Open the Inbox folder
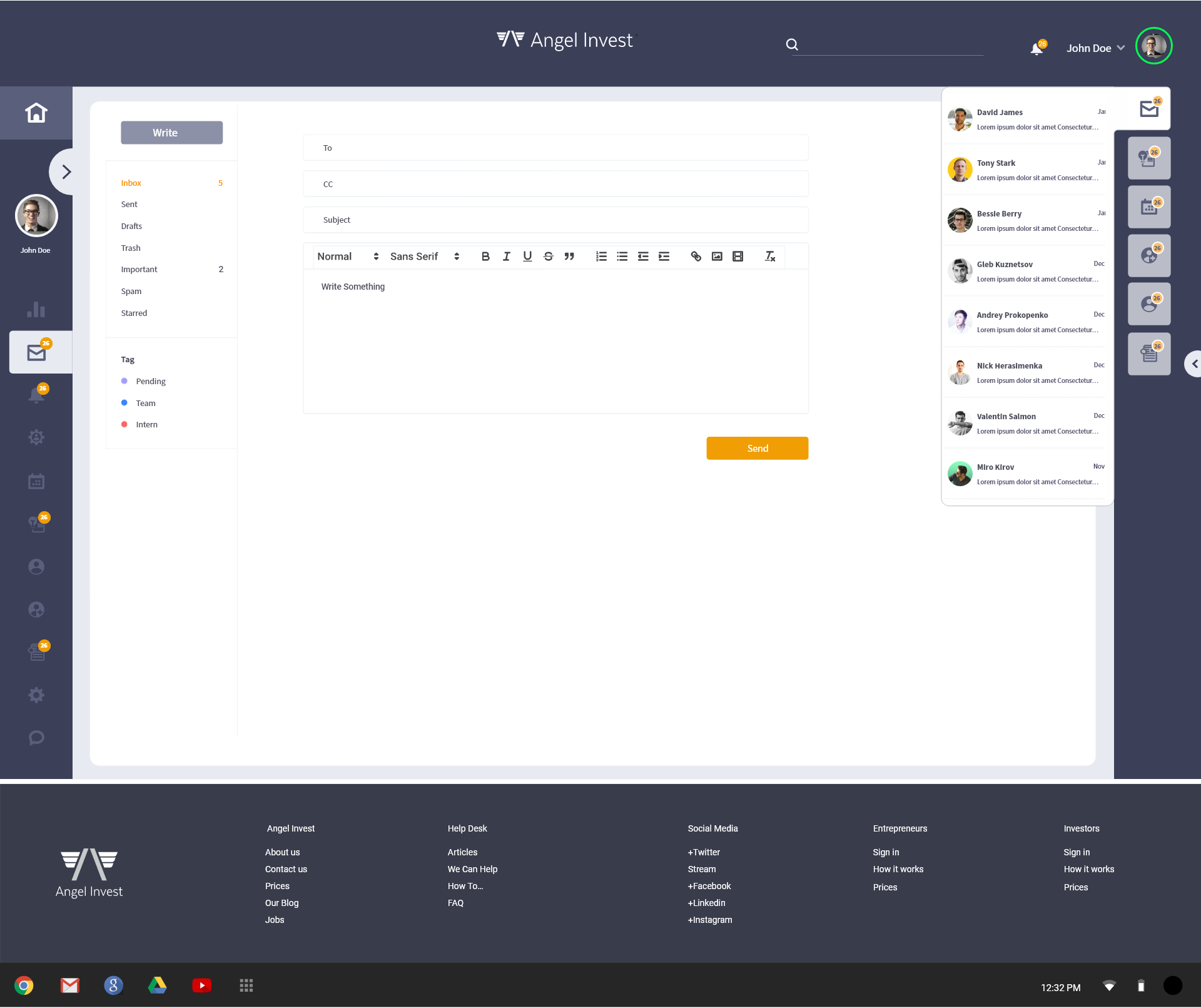Screen dimensions: 1201x1008 tap(131, 183)
